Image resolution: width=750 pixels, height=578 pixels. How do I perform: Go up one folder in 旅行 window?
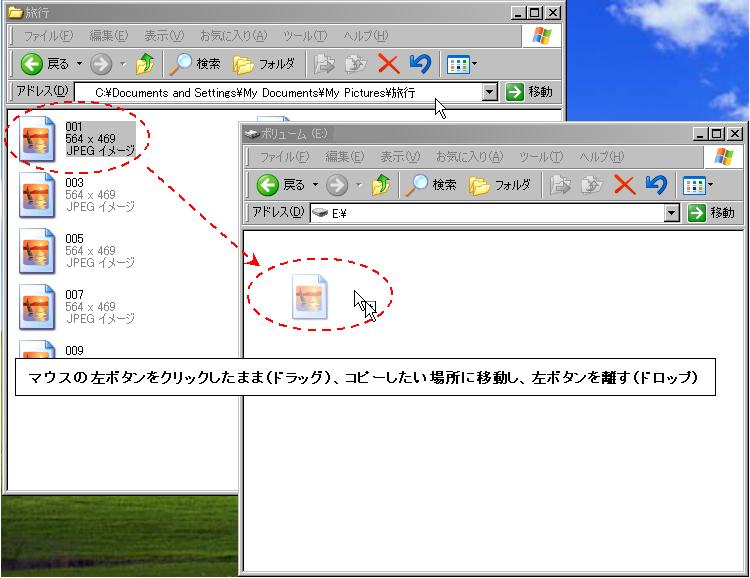pos(145,64)
